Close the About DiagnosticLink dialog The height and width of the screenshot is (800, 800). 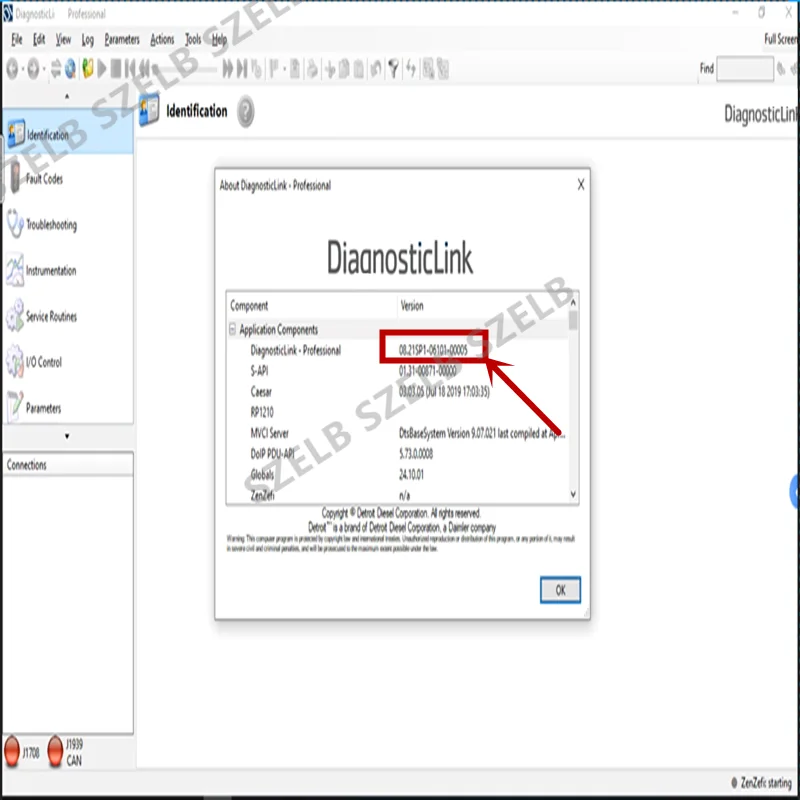pyautogui.click(x=581, y=185)
